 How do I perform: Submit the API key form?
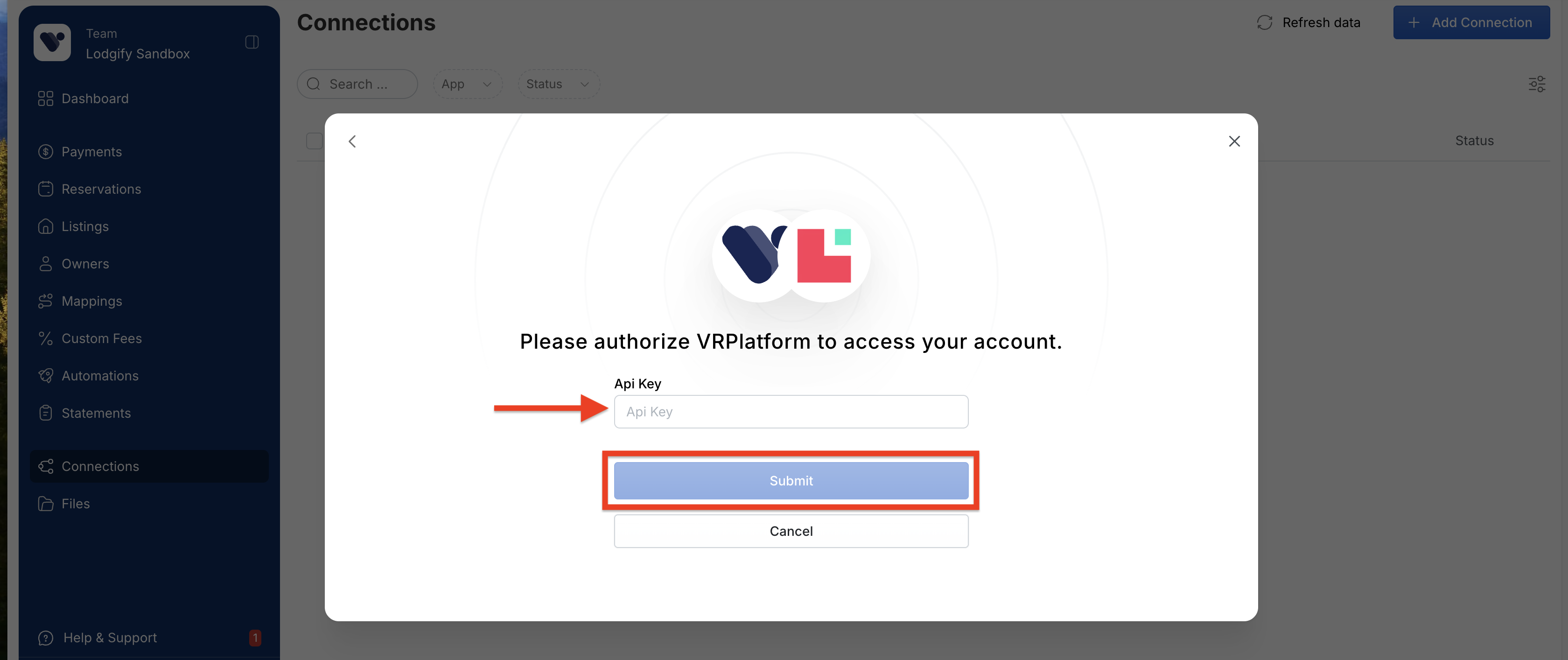(x=791, y=481)
